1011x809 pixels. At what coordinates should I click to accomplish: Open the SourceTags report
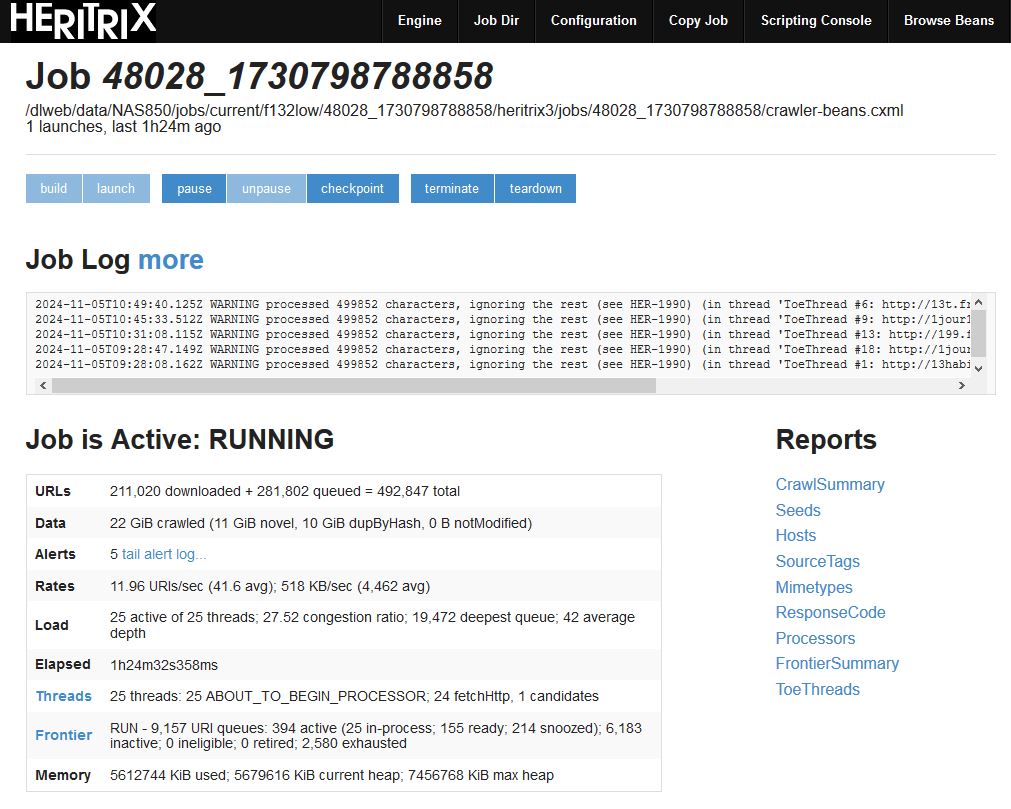point(818,561)
